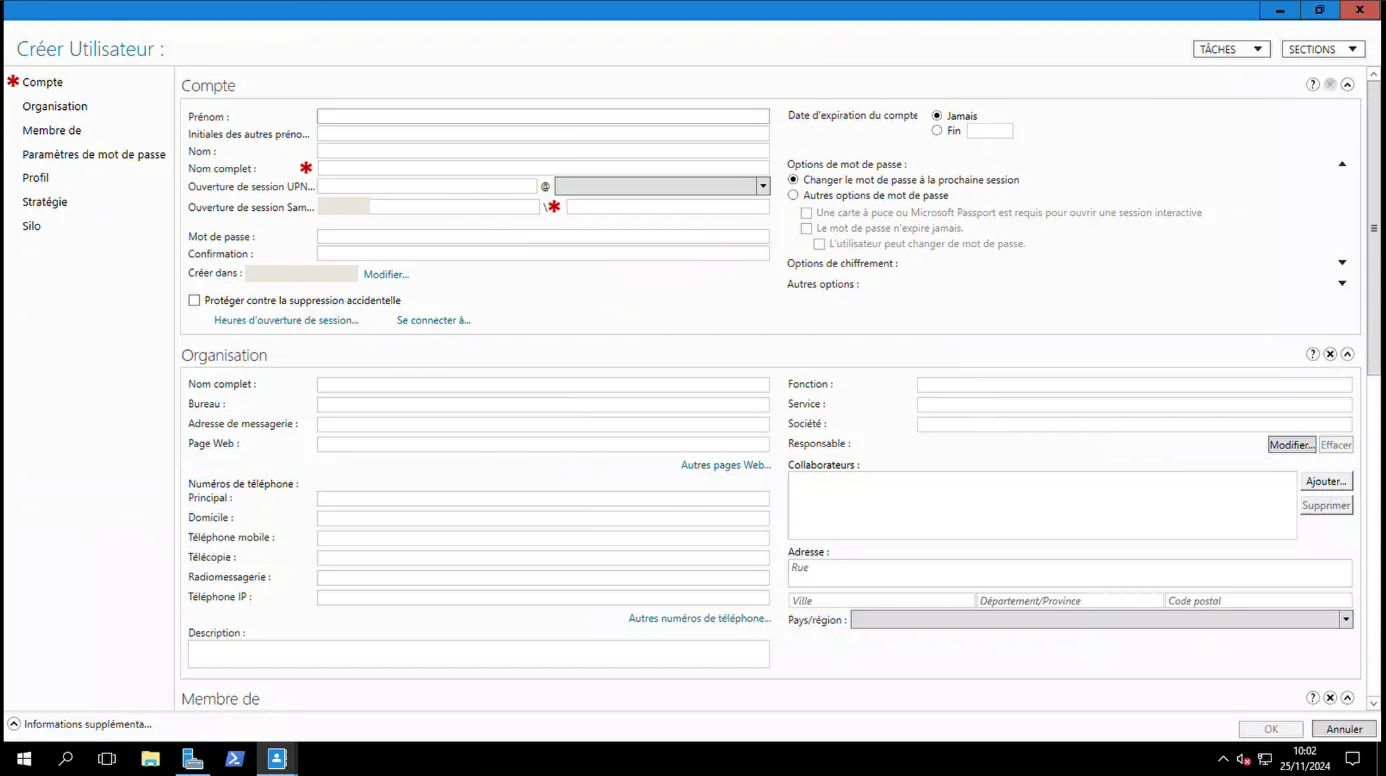This screenshot has height=776, width=1386.
Task: Open Se connecter à link
Action: (x=434, y=321)
